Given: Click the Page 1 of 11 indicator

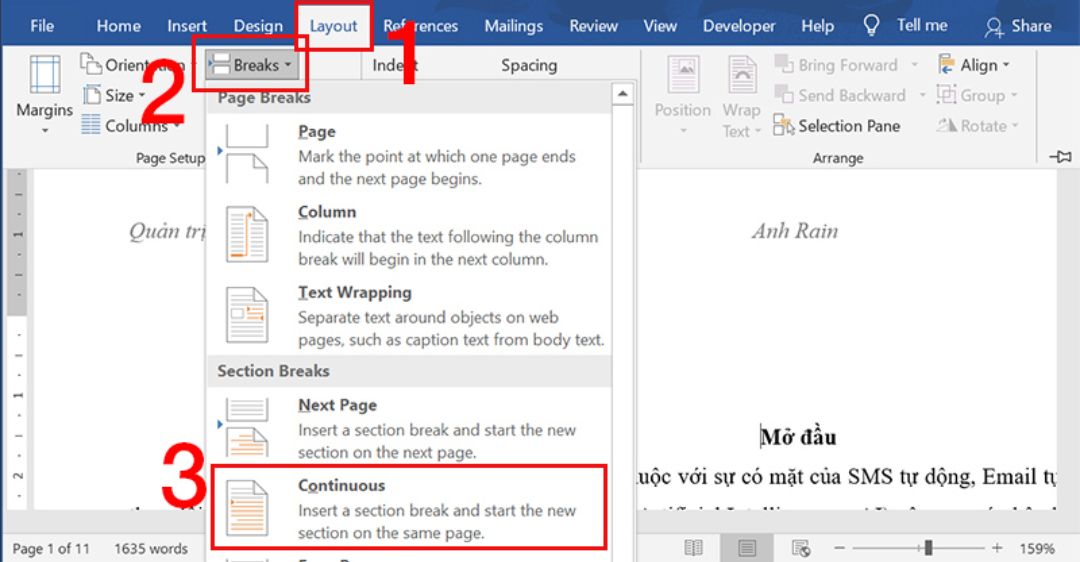Looking at the screenshot, I should coord(51,549).
